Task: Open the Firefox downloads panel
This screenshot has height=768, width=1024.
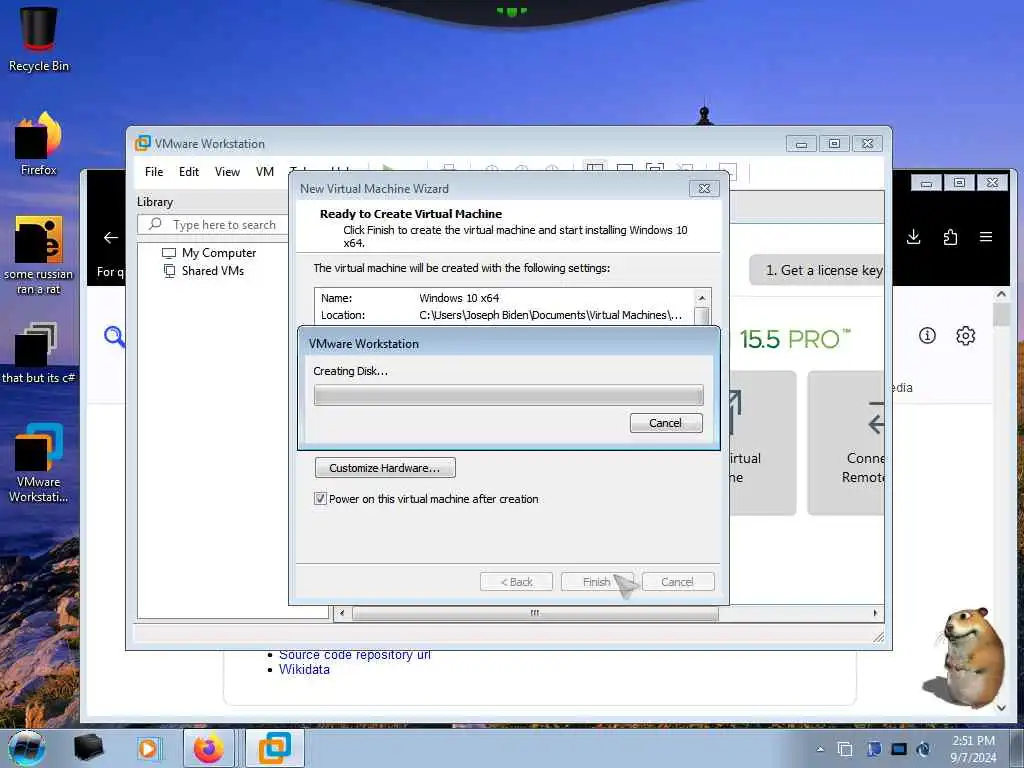Action: click(x=914, y=237)
